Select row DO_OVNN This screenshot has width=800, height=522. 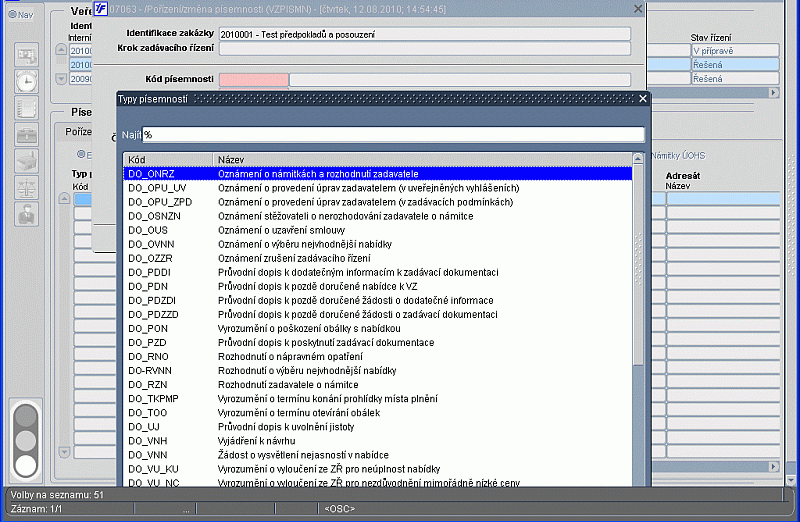(x=378, y=244)
